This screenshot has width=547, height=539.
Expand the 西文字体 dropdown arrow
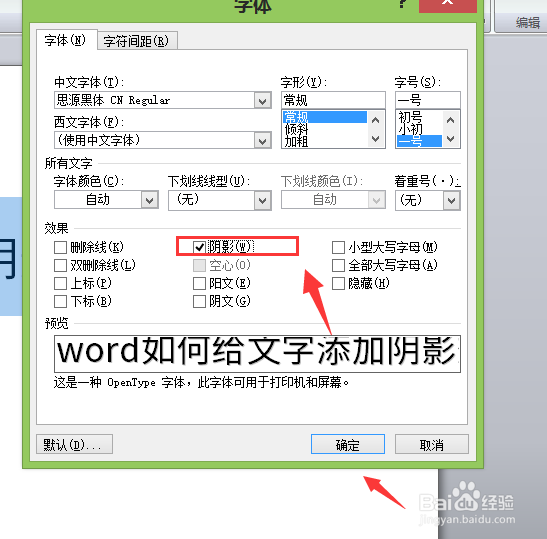(263, 141)
